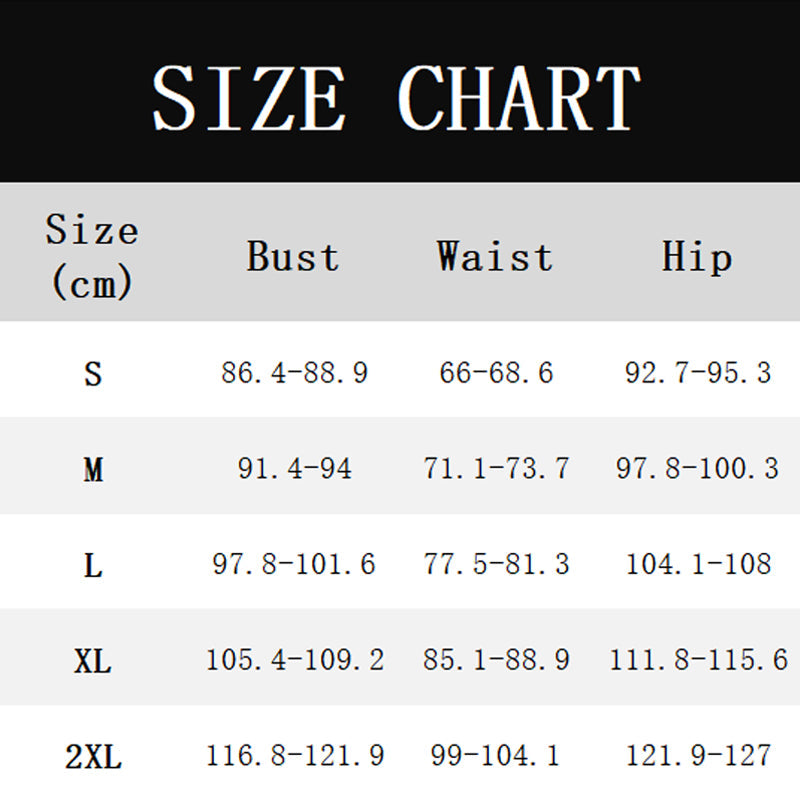Click hip value 121.9-127 for size 2XL

(x=698, y=756)
